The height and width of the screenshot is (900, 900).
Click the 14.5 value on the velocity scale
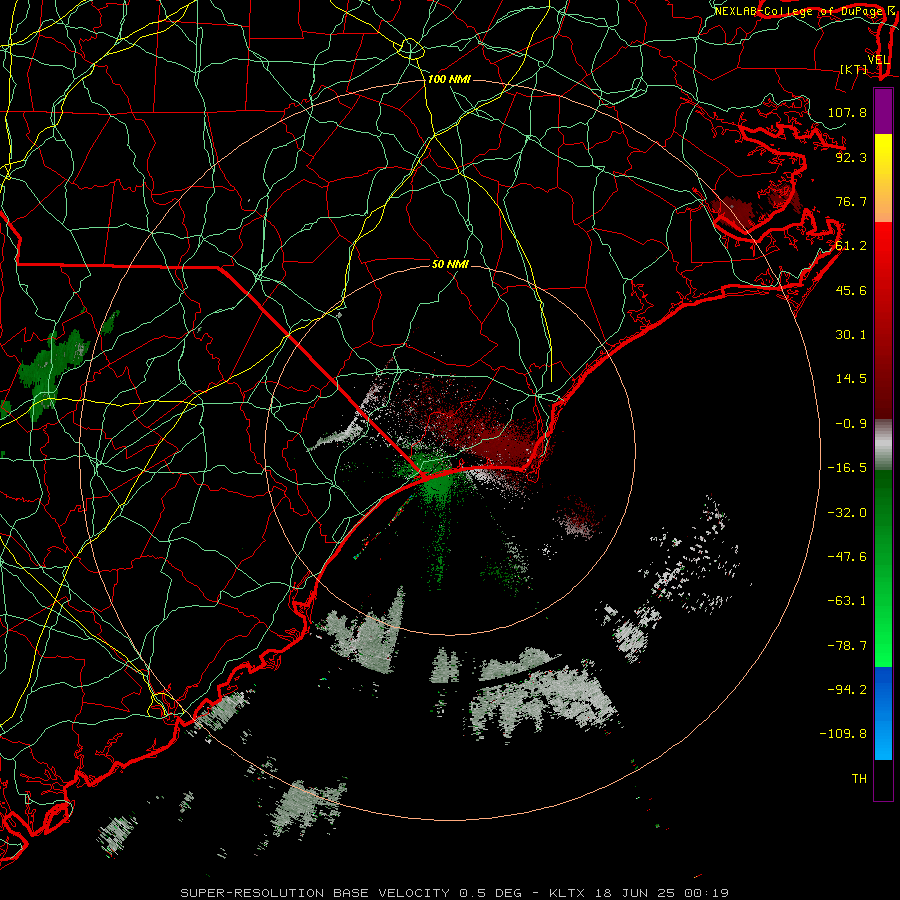pyautogui.click(x=851, y=379)
